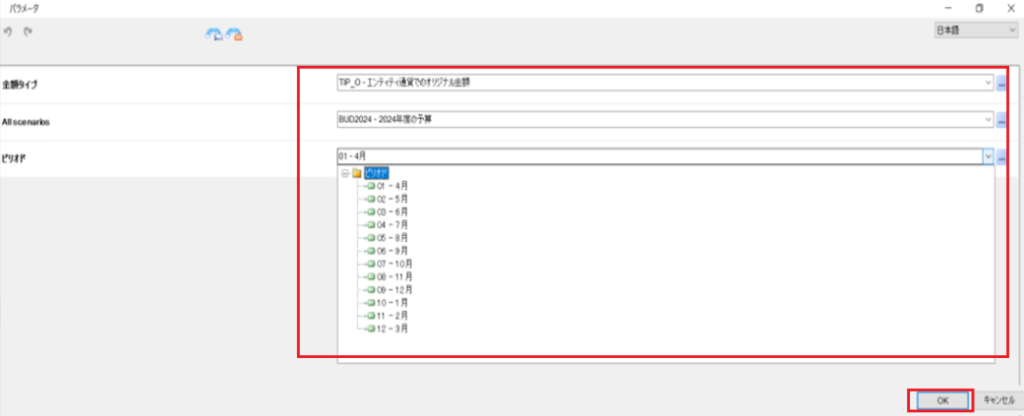Toggle the ピリオド combo box arrow
The image size is (1024, 416).
pos(988,156)
